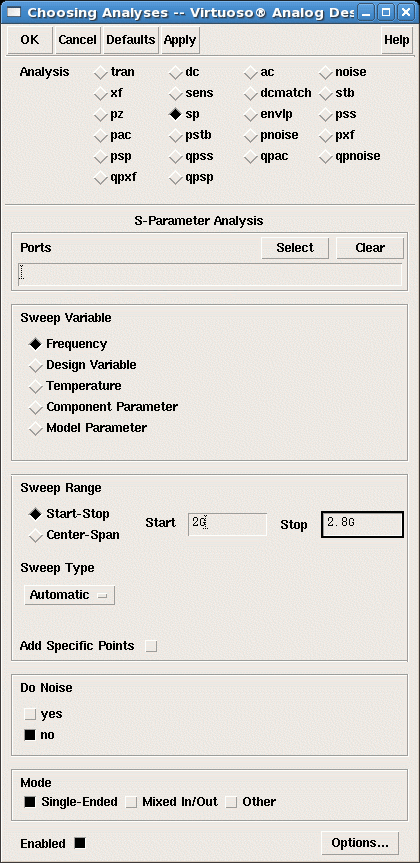Viewport: 420px width, 863px height.
Task: Select the qpac analysis
Action: [250, 157]
